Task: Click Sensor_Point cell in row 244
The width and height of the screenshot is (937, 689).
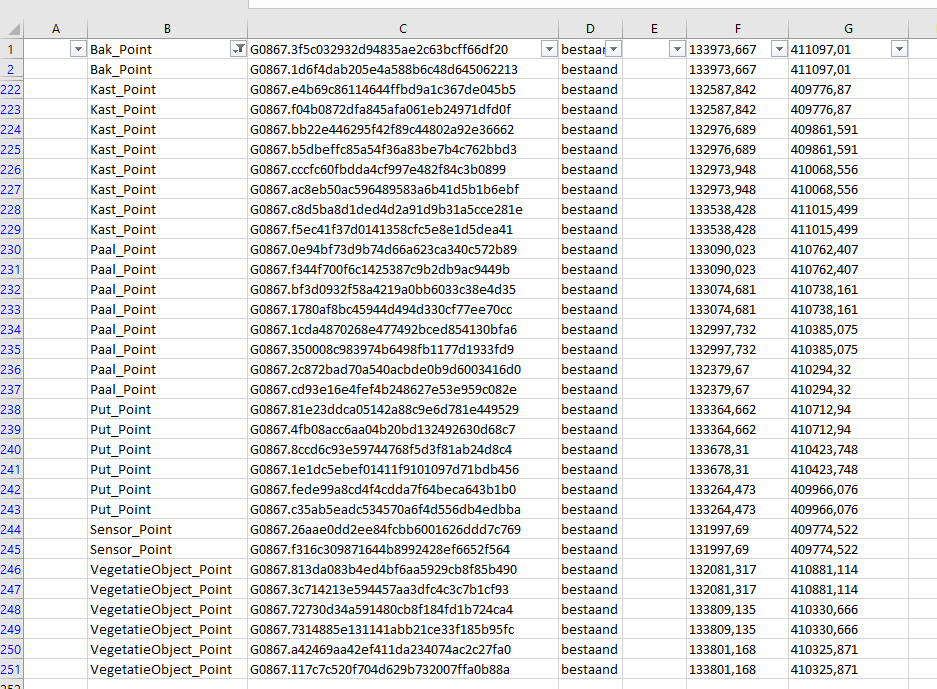Action: click(167, 529)
